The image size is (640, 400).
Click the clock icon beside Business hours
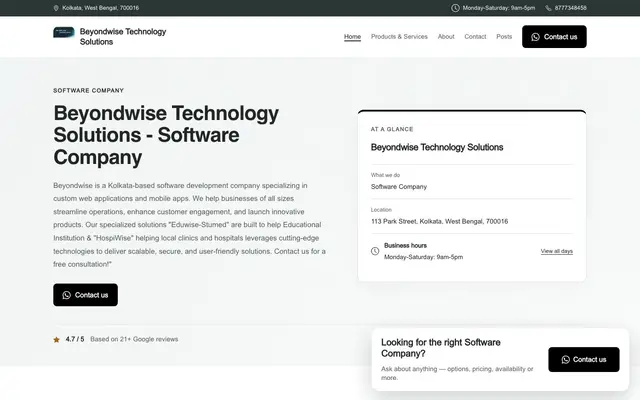point(375,251)
